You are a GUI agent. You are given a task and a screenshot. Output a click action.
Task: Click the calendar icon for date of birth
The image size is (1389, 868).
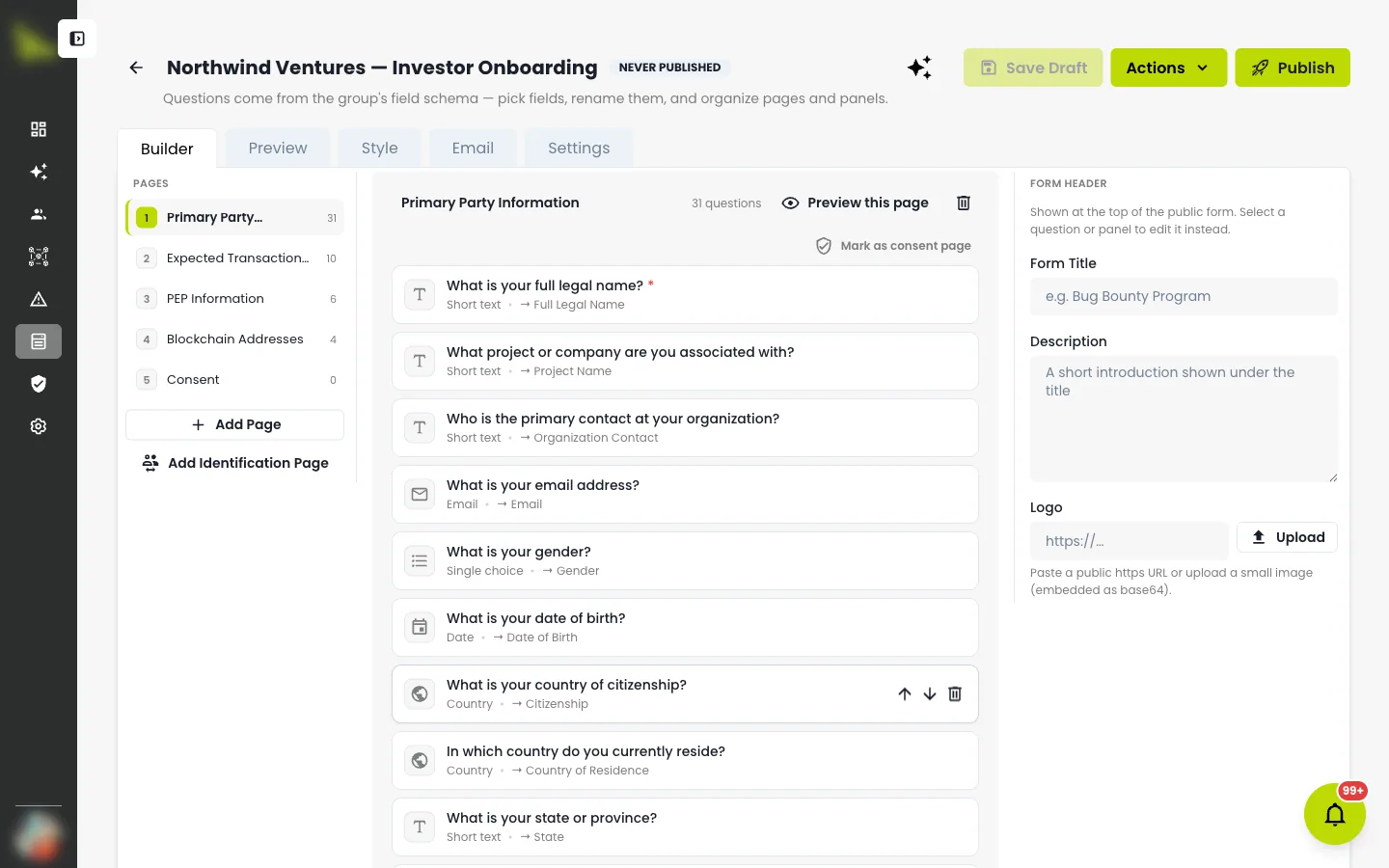(420, 628)
